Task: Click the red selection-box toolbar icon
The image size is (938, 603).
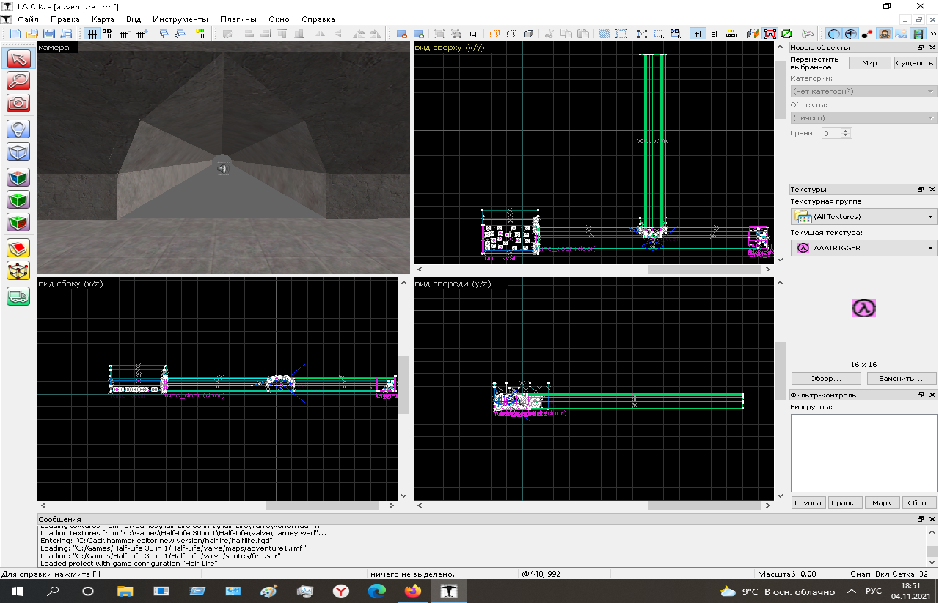Action: [770, 34]
